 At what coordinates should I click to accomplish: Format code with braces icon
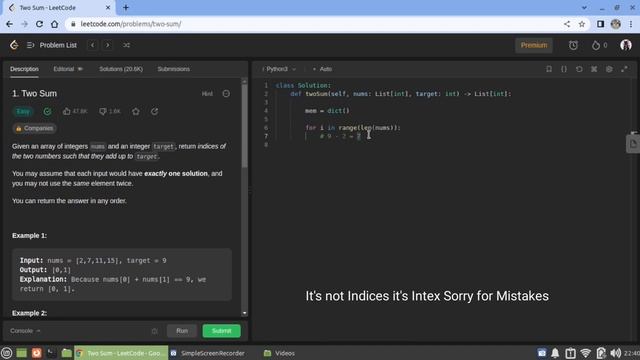564,69
